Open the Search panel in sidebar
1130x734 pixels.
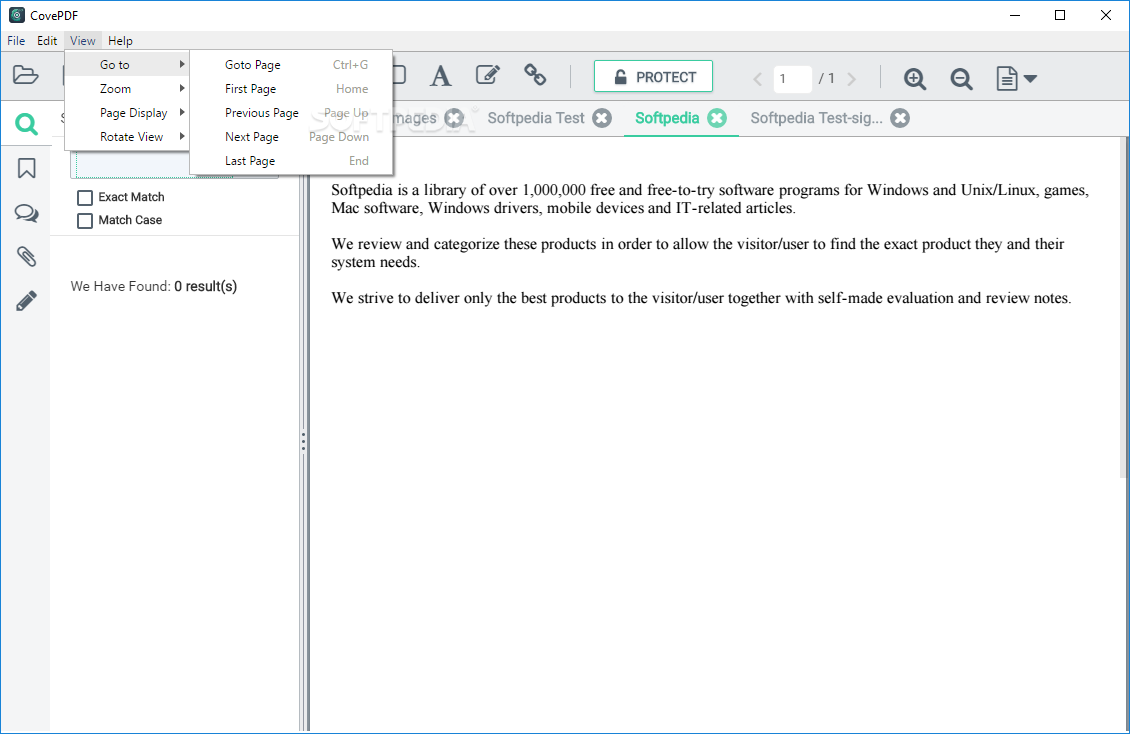tap(26, 125)
